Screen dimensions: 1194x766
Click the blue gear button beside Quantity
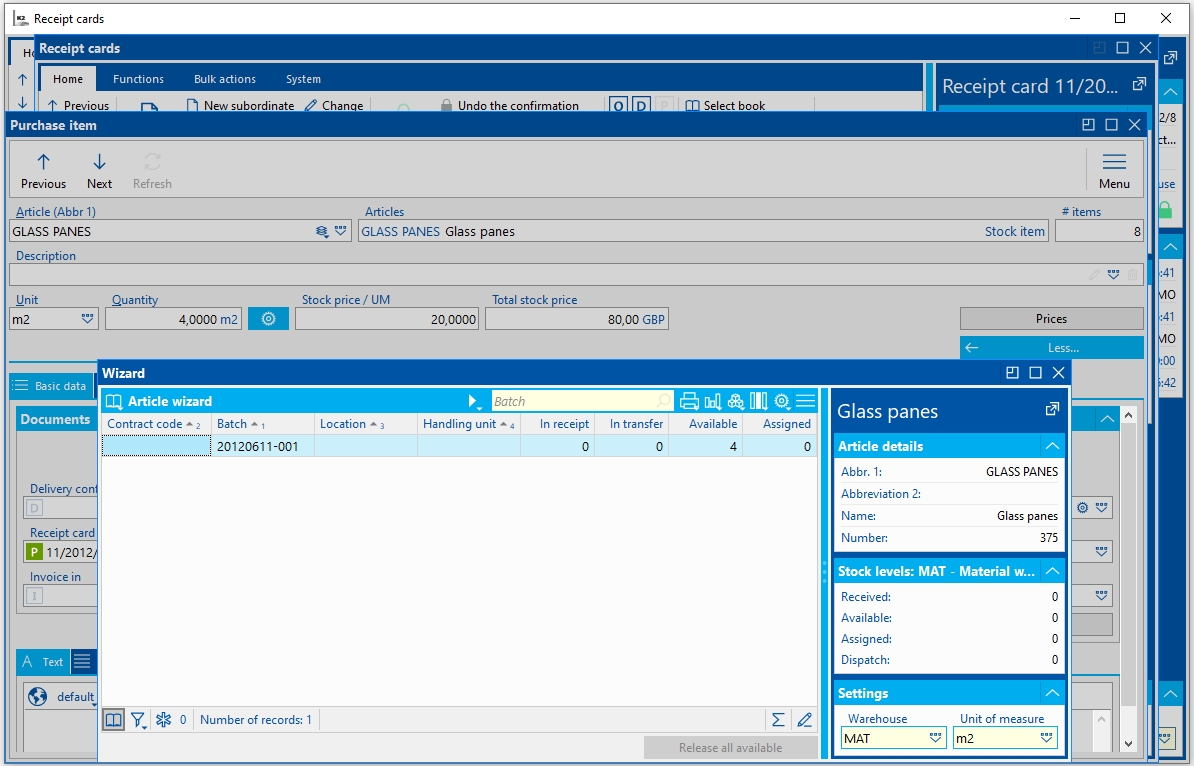click(268, 319)
